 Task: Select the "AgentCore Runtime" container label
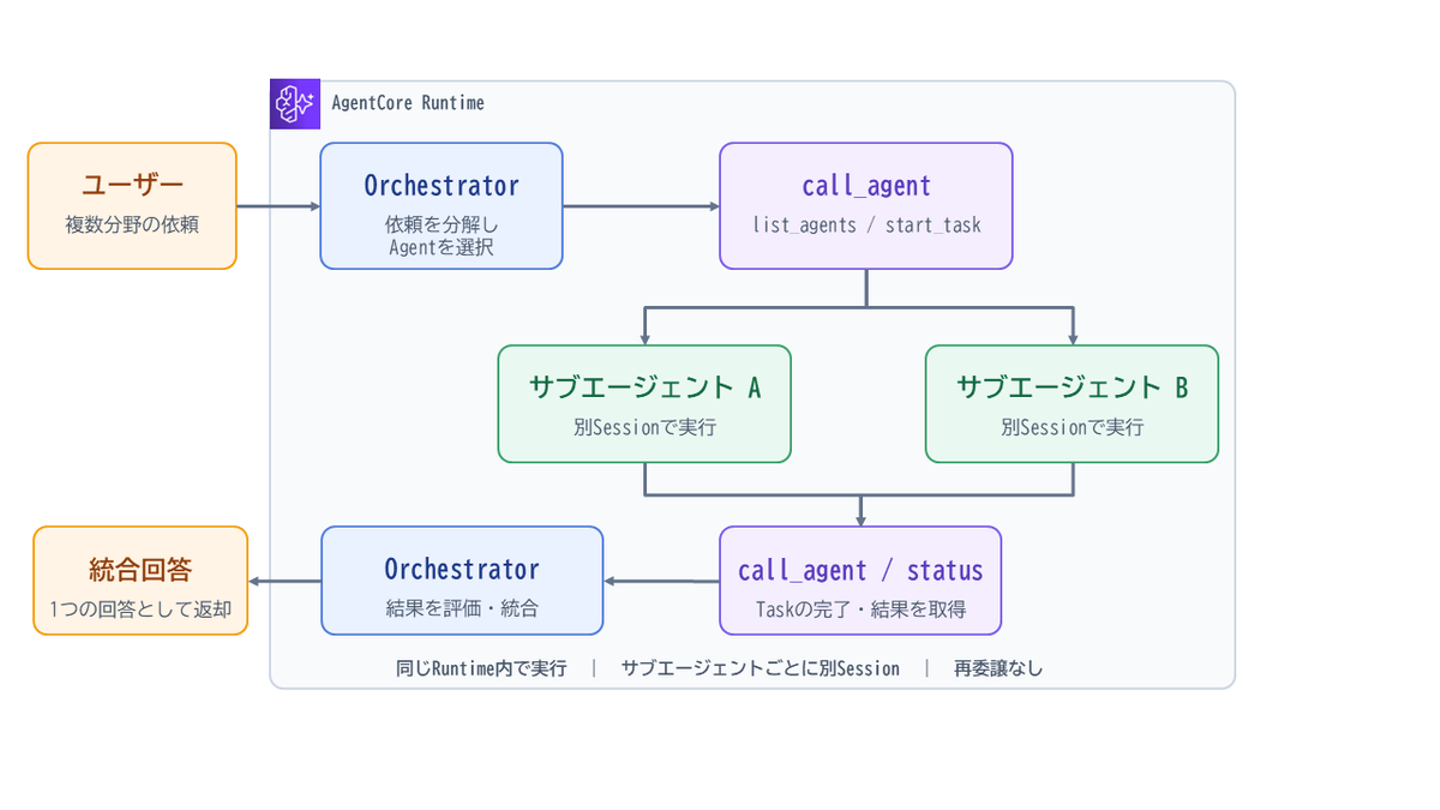(408, 103)
